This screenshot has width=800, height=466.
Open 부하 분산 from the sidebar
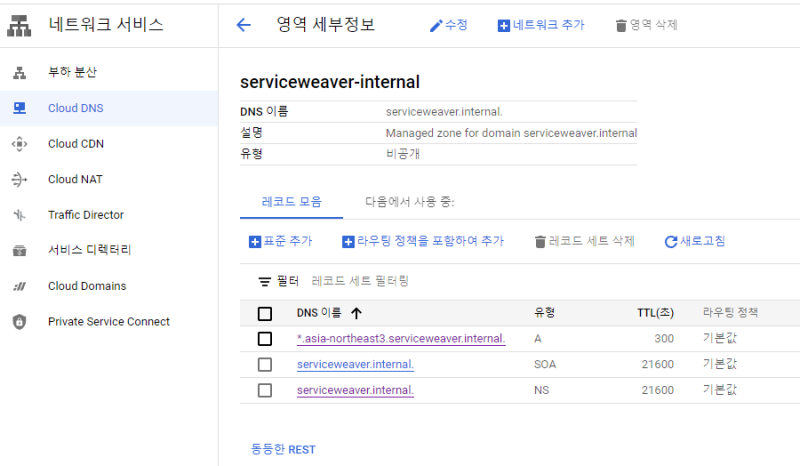coord(72,72)
